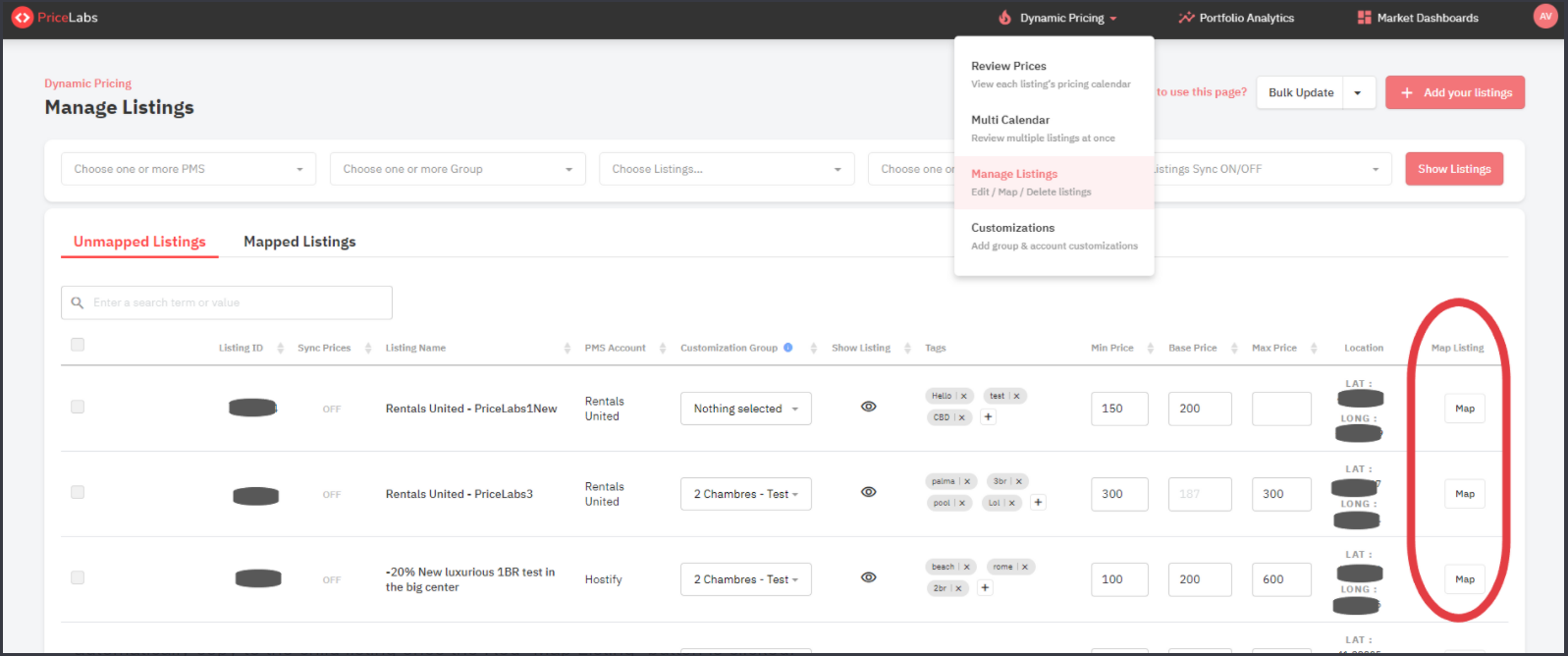The image size is (1568, 656).
Task: Click Add your listings
Action: [1455, 92]
